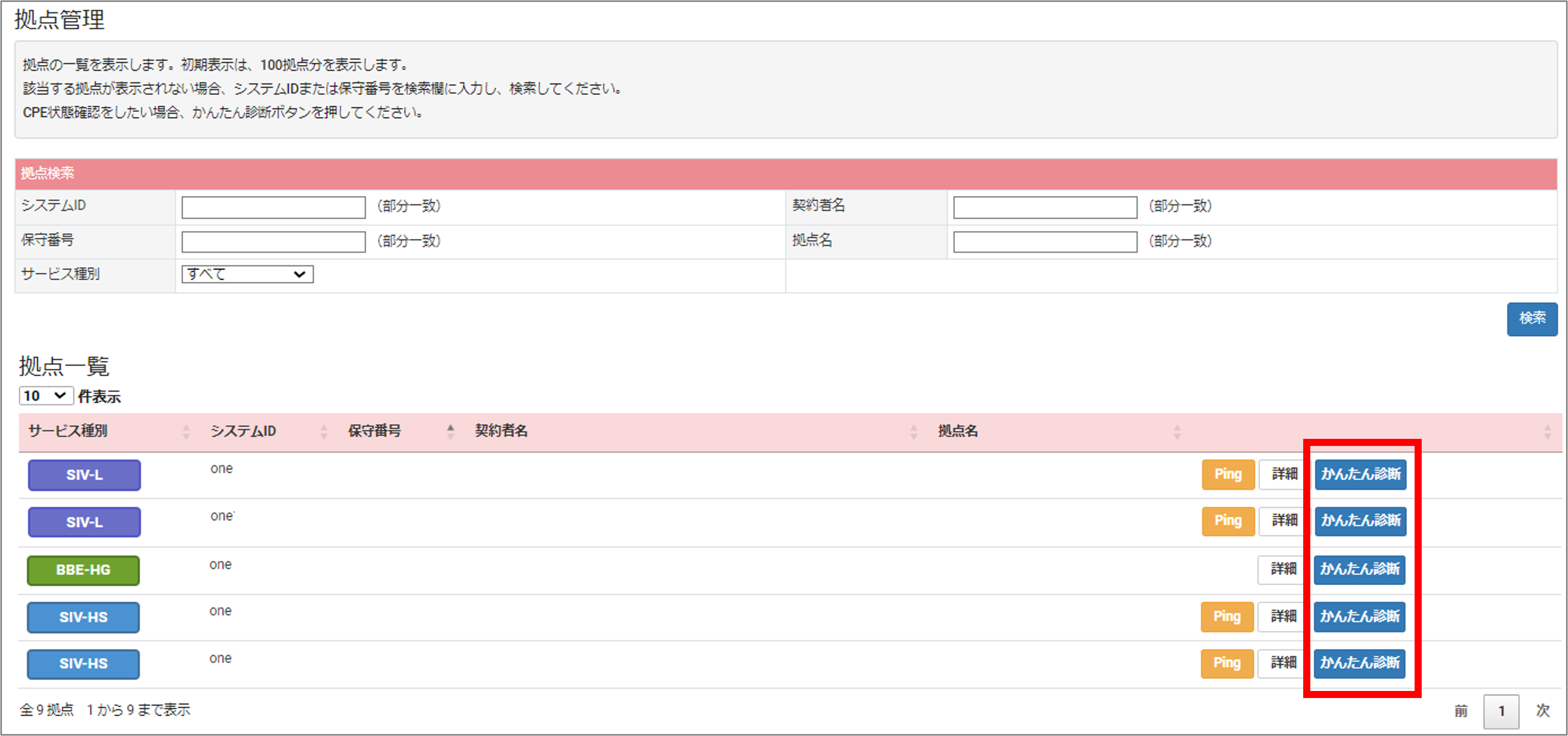Click the last blue SIV-HS badge
Screen dimensions: 1568x736
tap(83, 664)
